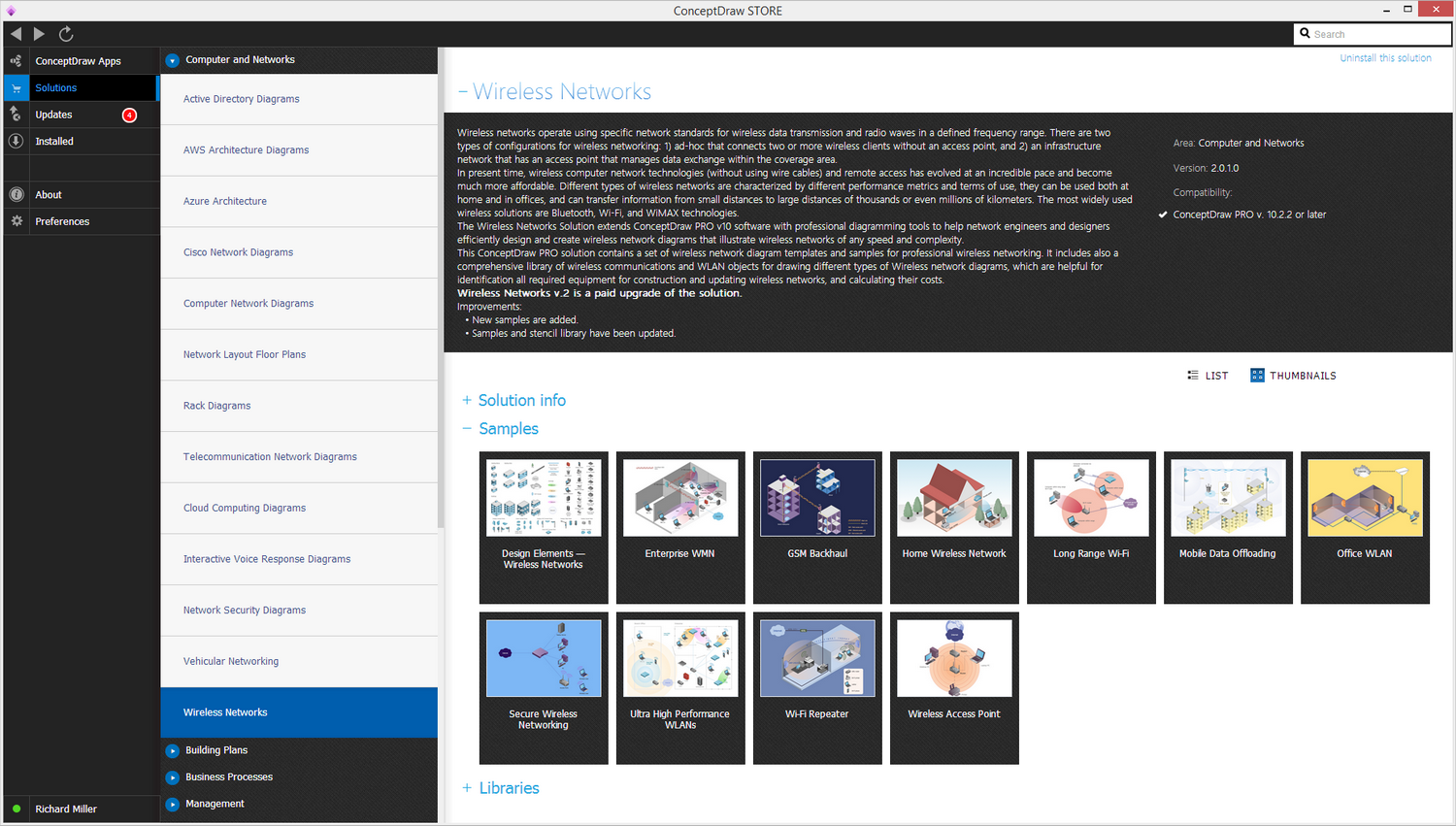Viewport: 1456px width, 826px height.
Task: Select Active Directory Diagrams solution
Action: coord(299,99)
